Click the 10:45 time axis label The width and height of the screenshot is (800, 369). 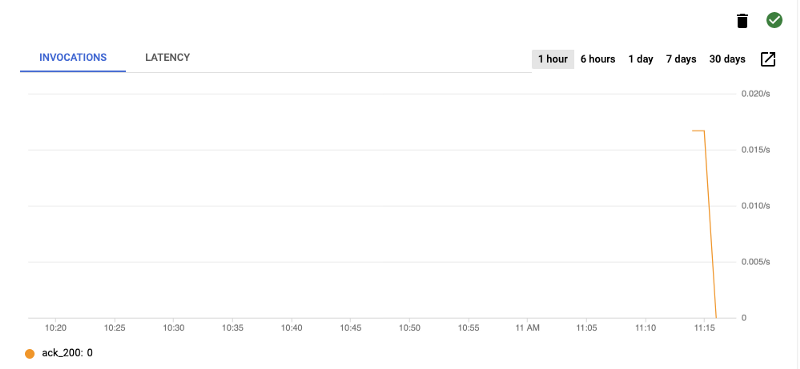coord(351,328)
